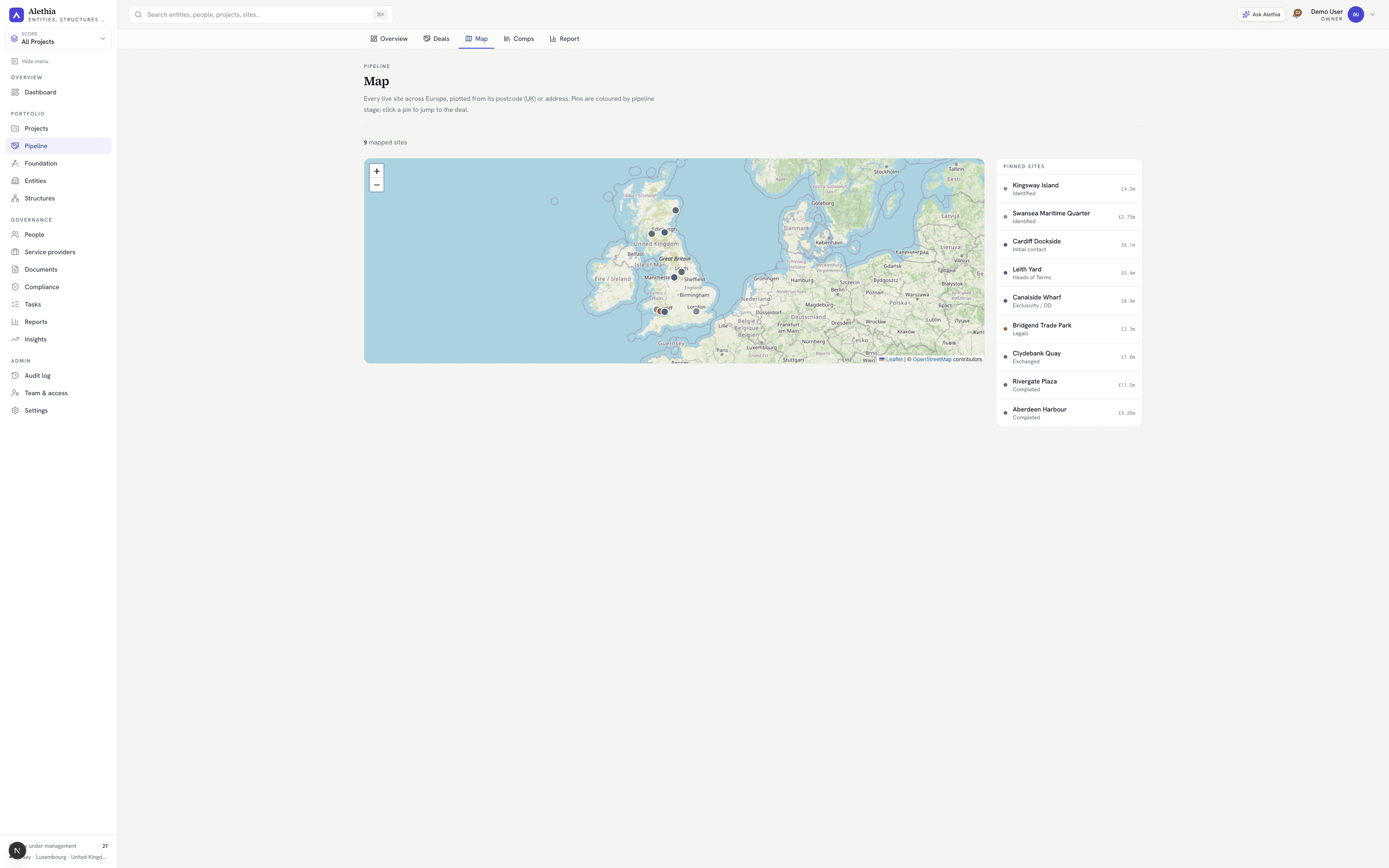Select the Map tab
This screenshot has height=868, width=1389.
476,39
